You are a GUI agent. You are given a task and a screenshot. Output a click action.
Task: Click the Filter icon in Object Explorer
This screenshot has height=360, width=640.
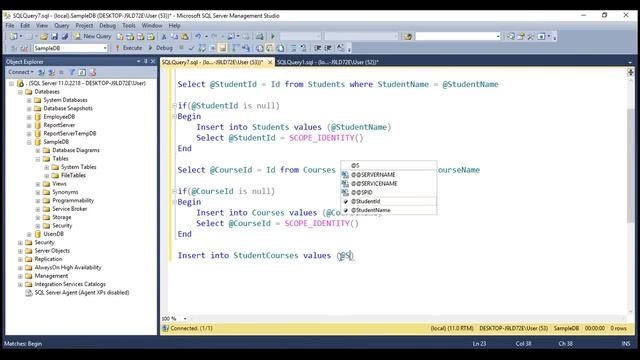[x=72, y=72]
